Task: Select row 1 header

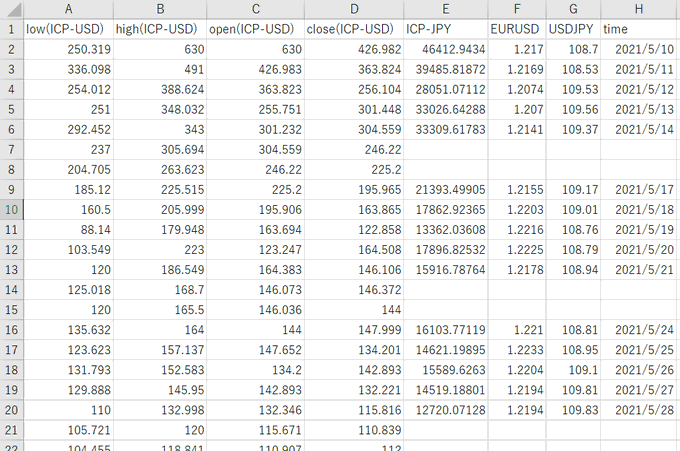Action: pos(12,29)
